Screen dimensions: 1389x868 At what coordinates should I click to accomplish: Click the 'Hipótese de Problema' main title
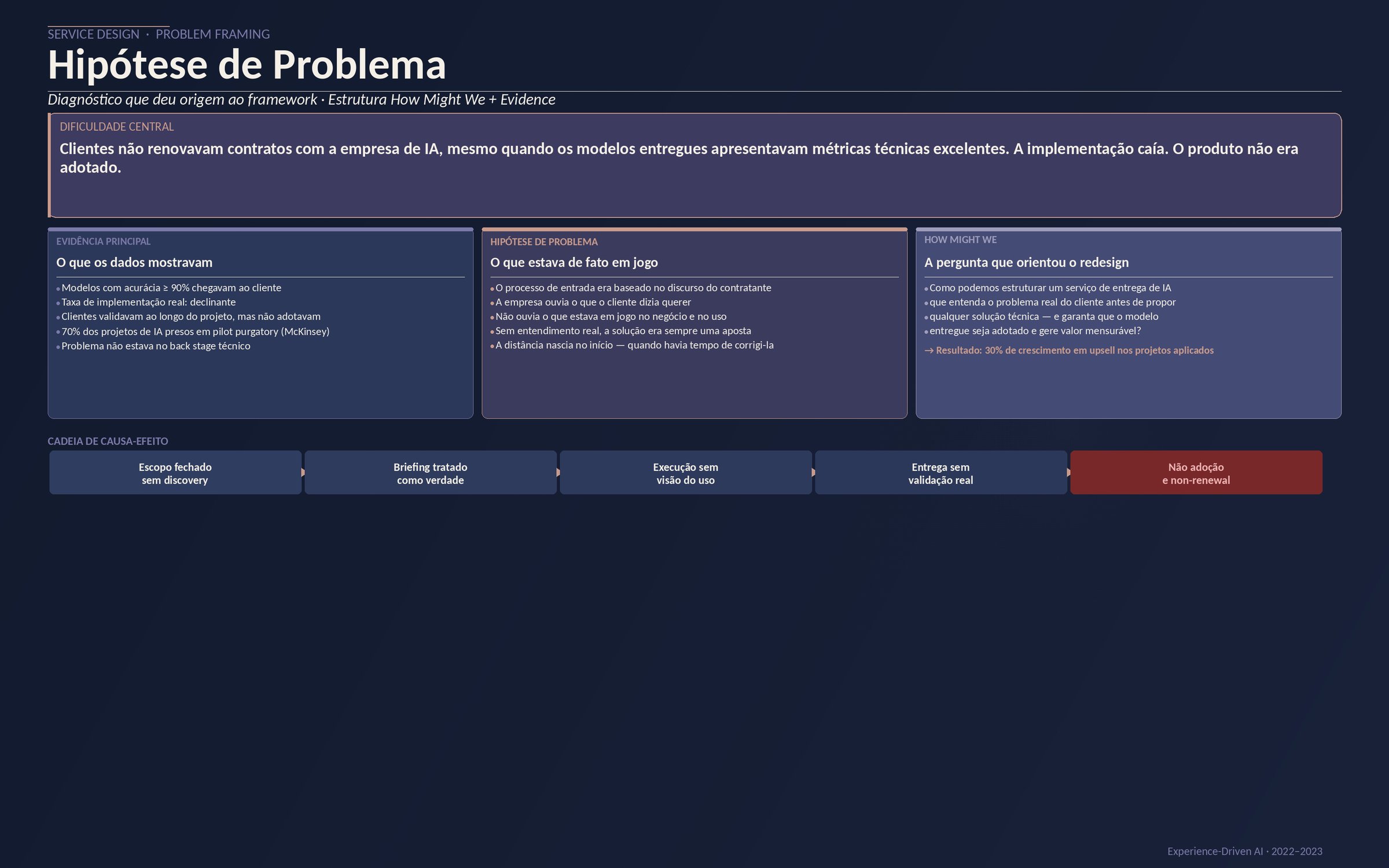click(247, 64)
